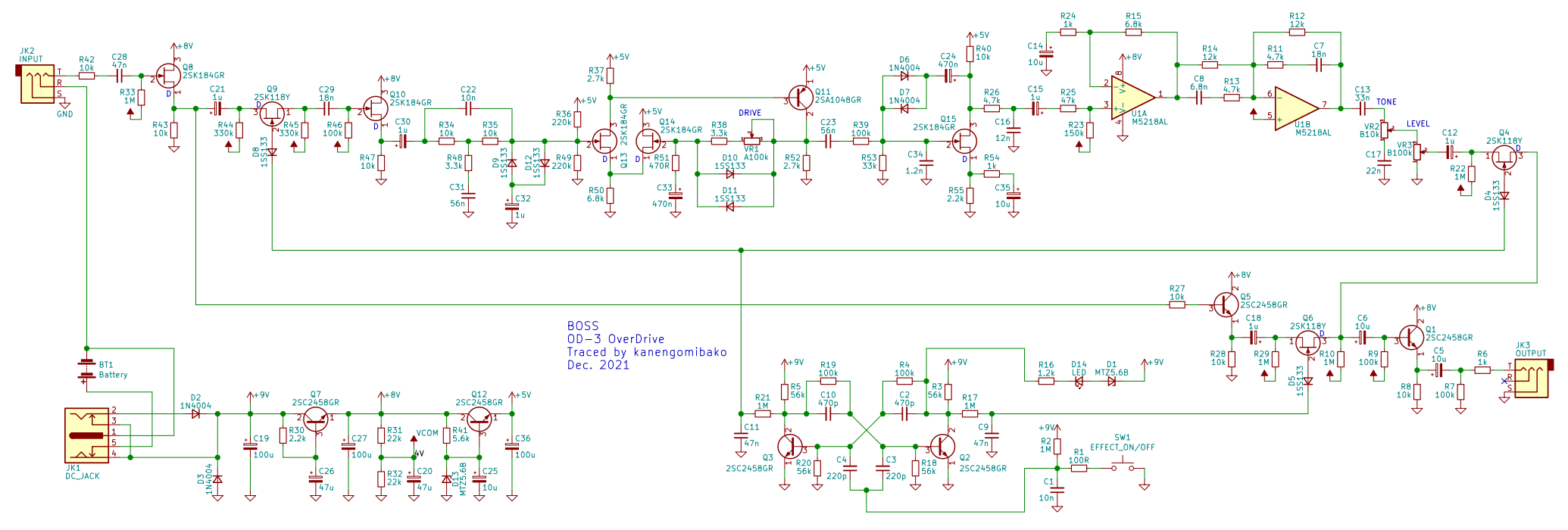This screenshot has width=1568, height=530.
Task: Select the Q10 2SK184GR JFET symbol
Action: 376,110
